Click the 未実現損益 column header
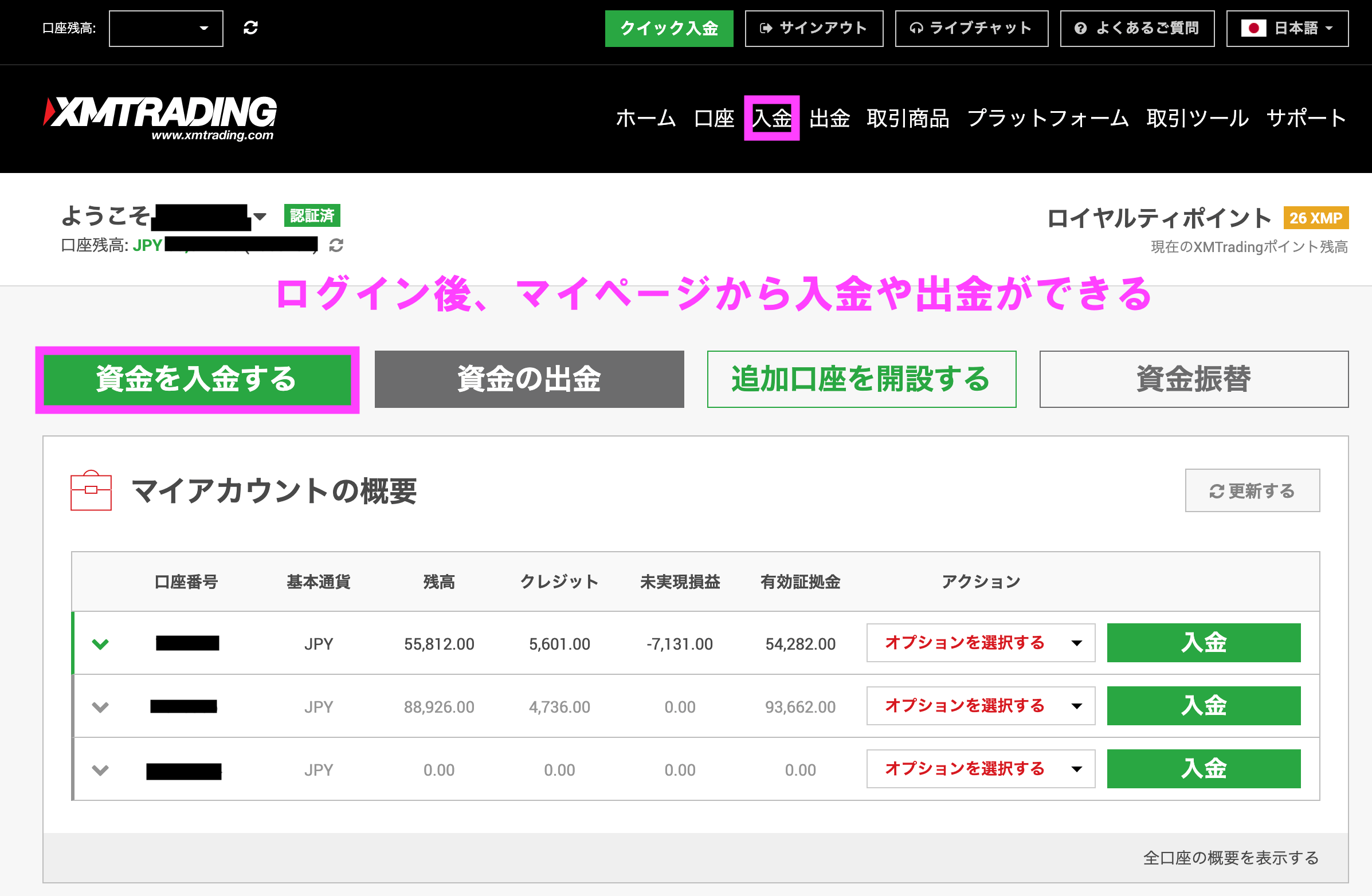1372x896 pixels. point(680,582)
